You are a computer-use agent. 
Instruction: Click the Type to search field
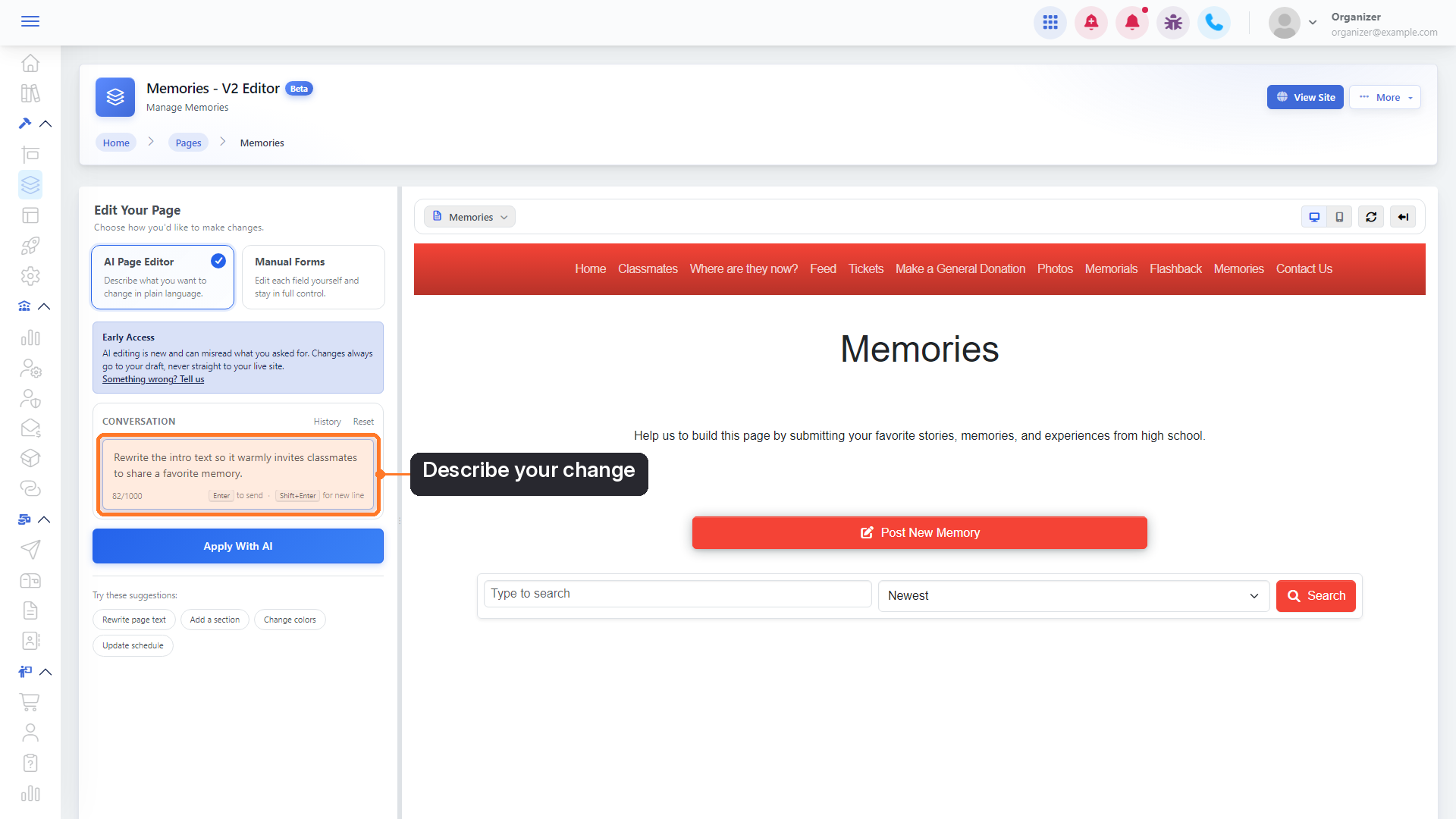pos(678,594)
